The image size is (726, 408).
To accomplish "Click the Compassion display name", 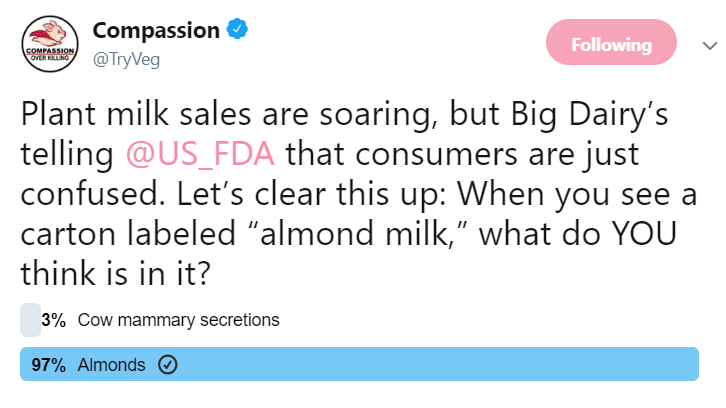I will [x=156, y=31].
